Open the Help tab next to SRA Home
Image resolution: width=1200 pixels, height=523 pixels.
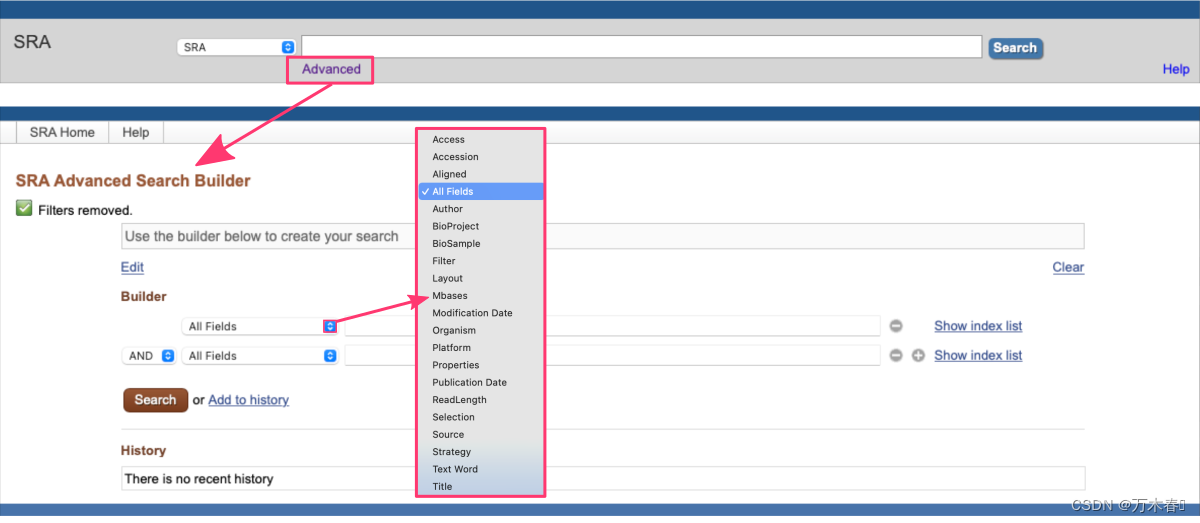(135, 132)
